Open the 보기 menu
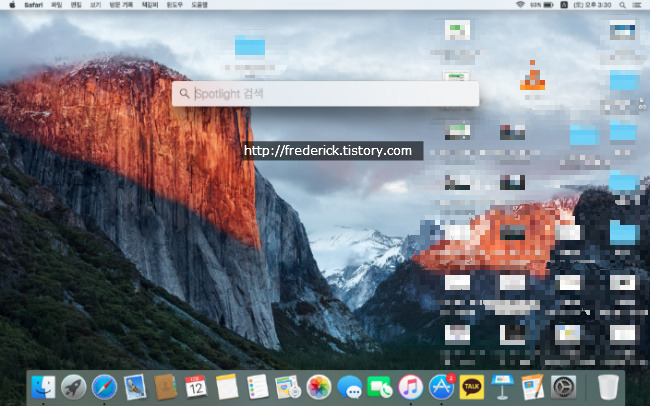 click(x=95, y=5)
